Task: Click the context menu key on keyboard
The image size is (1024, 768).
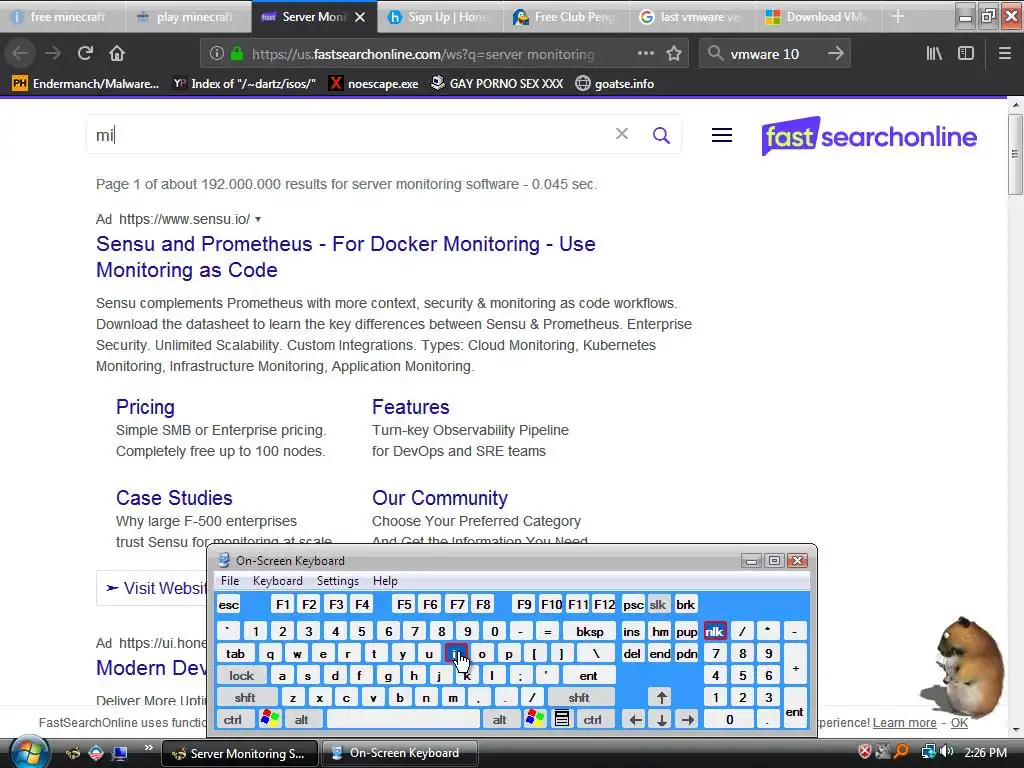Action: pyautogui.click(x=562, y=719)
